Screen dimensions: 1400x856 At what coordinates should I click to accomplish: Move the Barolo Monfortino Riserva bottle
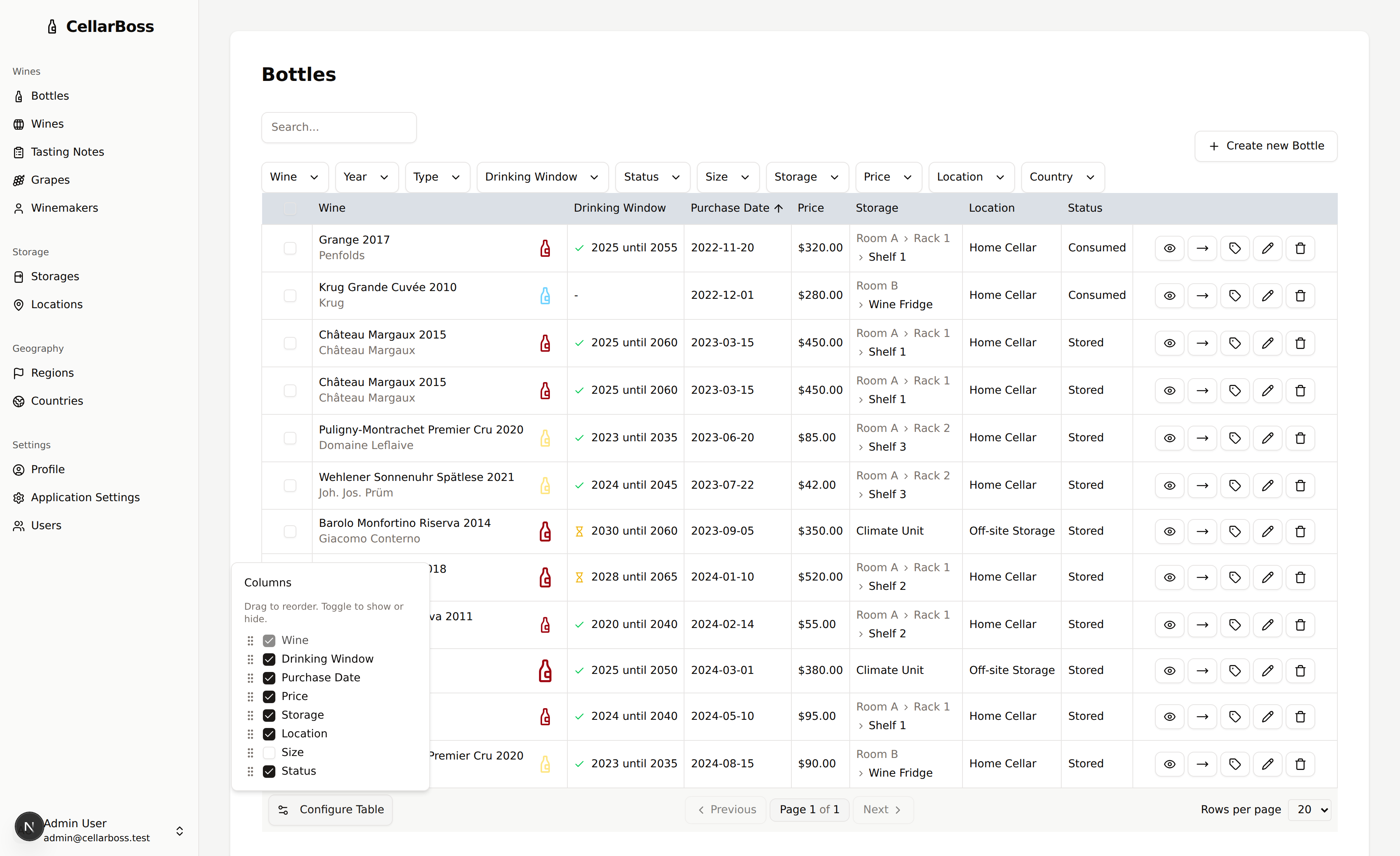1202,531
